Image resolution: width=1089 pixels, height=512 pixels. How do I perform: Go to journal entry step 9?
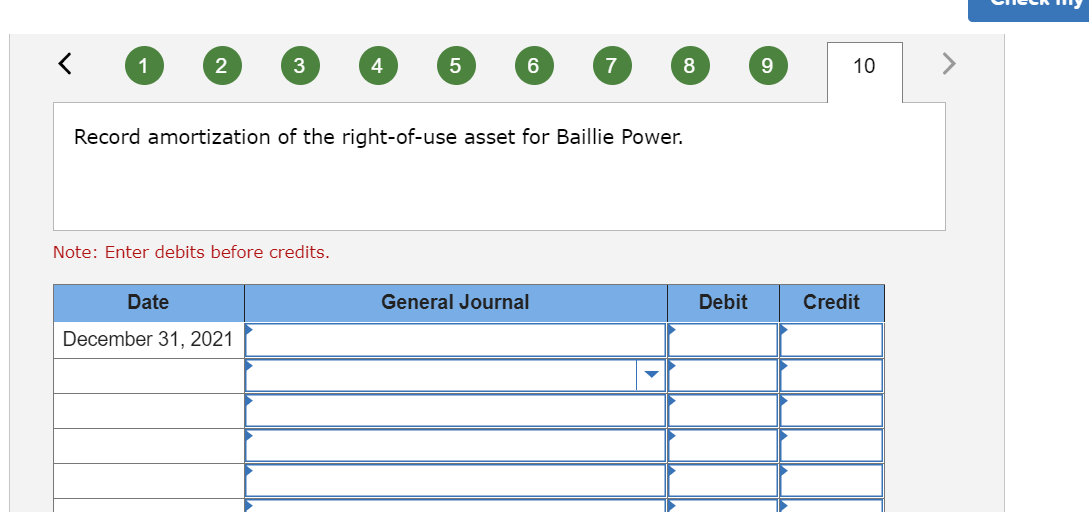pyautogui.click(x=767, y=66)
